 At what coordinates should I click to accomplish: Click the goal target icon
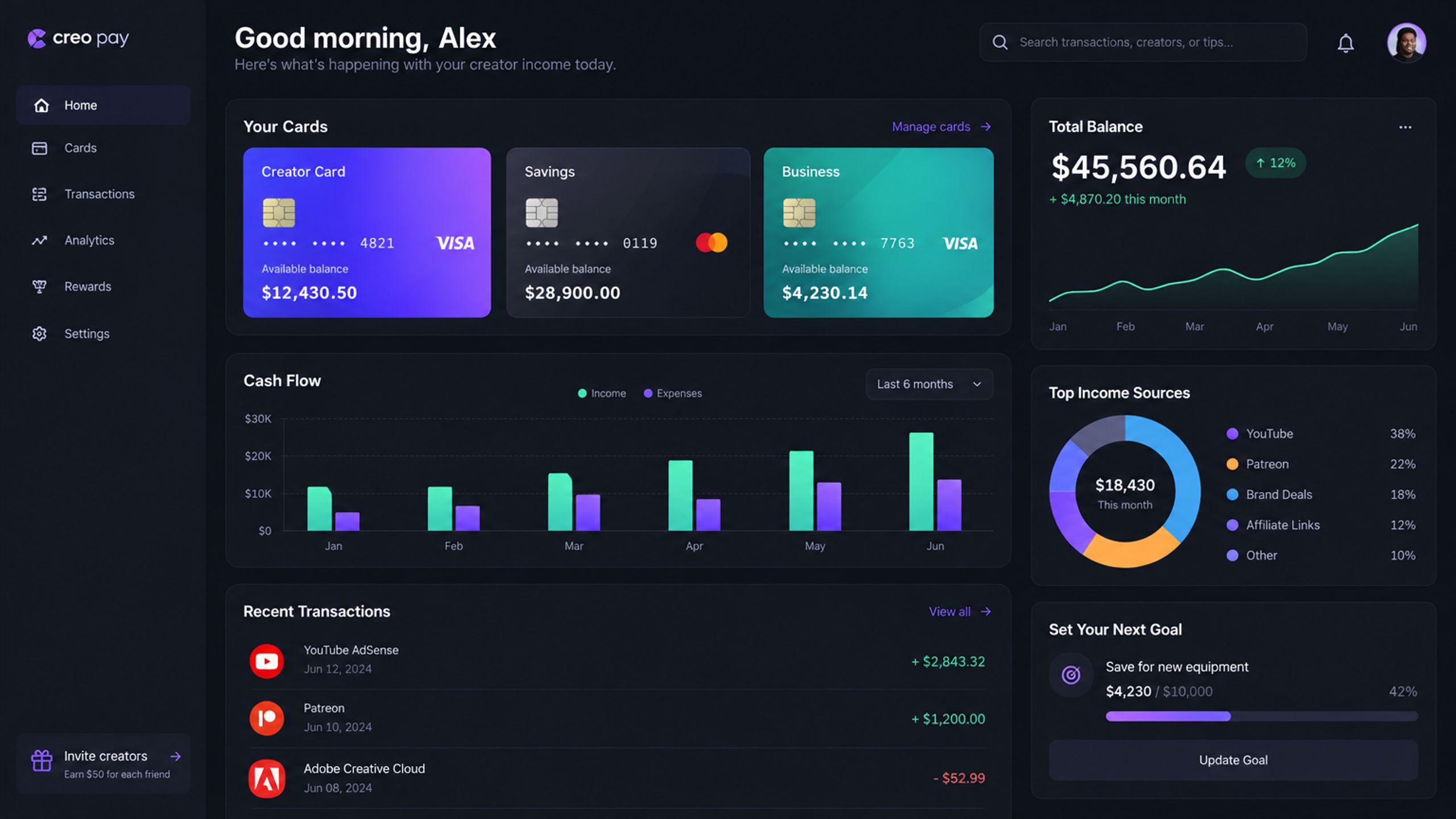coord(1071,675)
